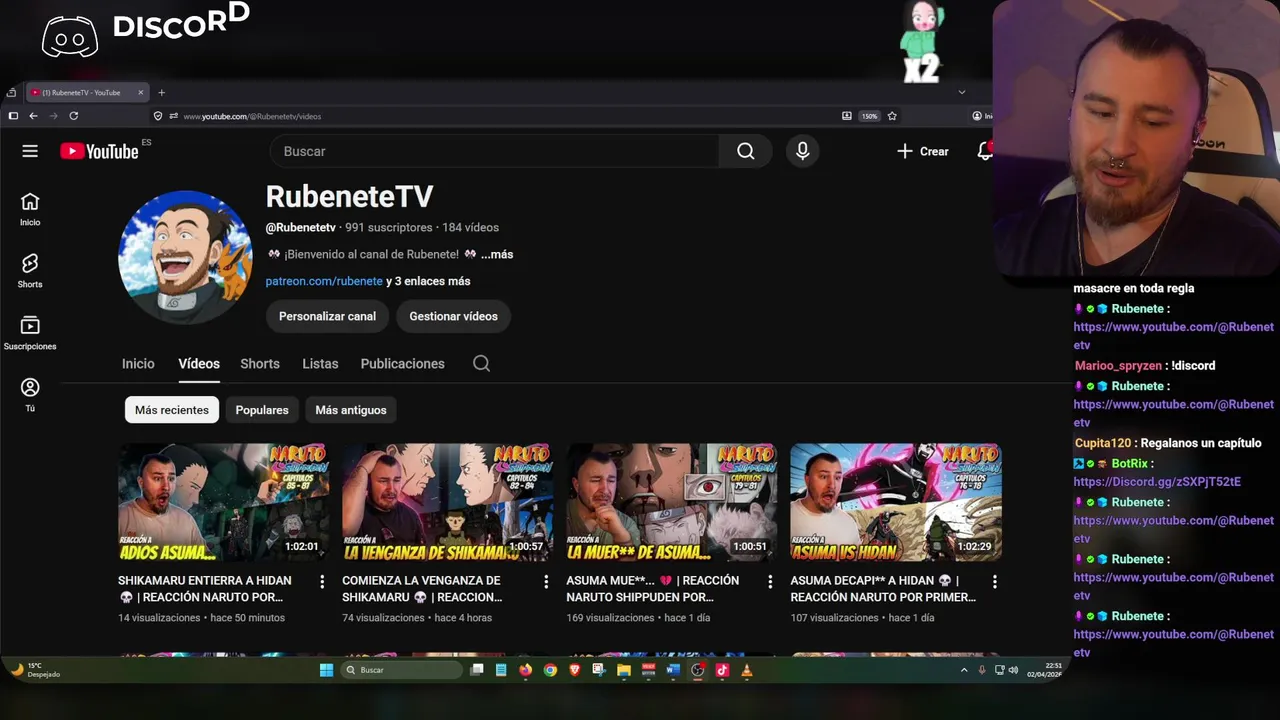Select the 'Más recientes' filter chip
This screenshot has height=720, width=1280.
pos(172,410)
